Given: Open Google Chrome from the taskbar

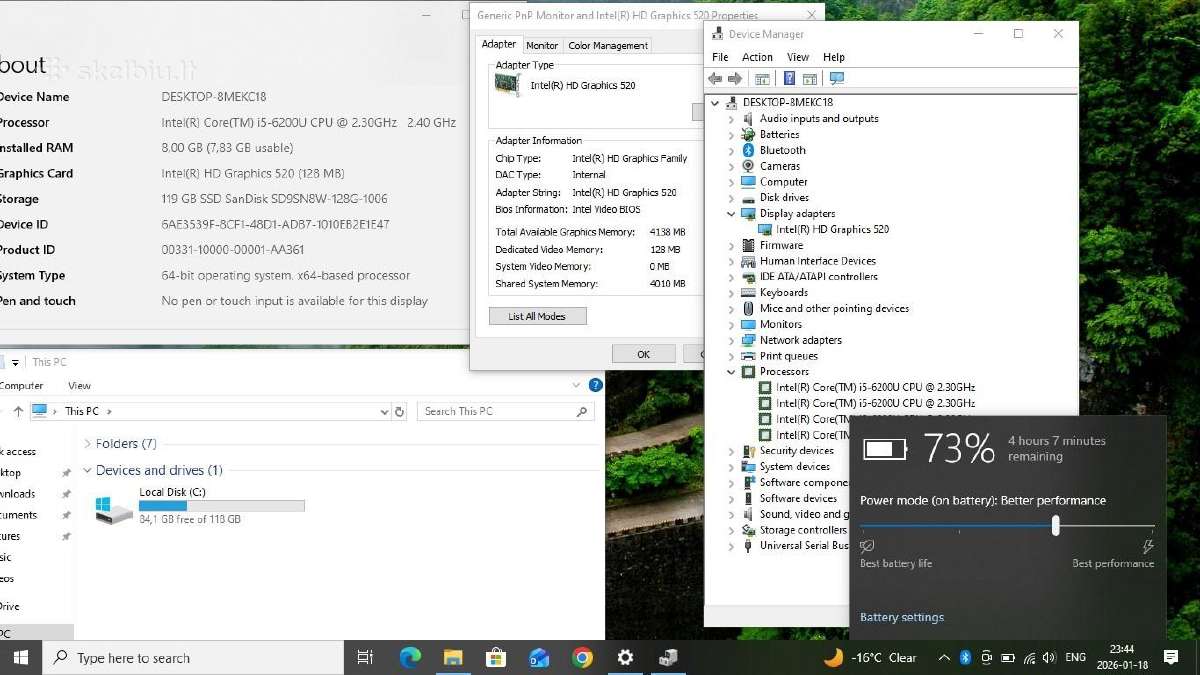Looking at the screenshot, I should point(582,657).
